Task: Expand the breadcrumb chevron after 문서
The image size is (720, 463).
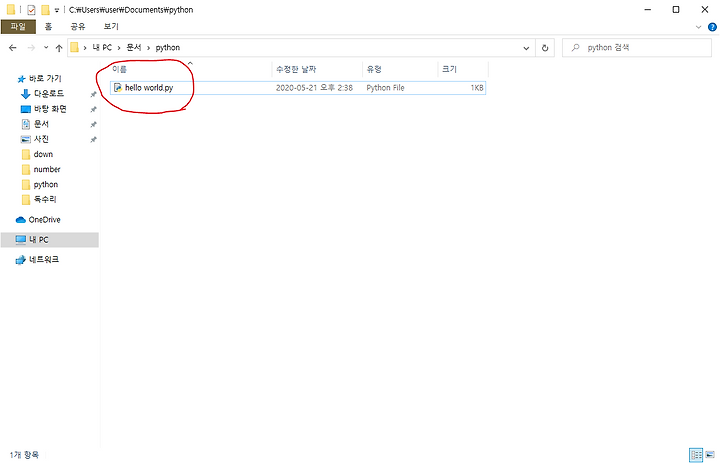Action: tap(148, 48)
